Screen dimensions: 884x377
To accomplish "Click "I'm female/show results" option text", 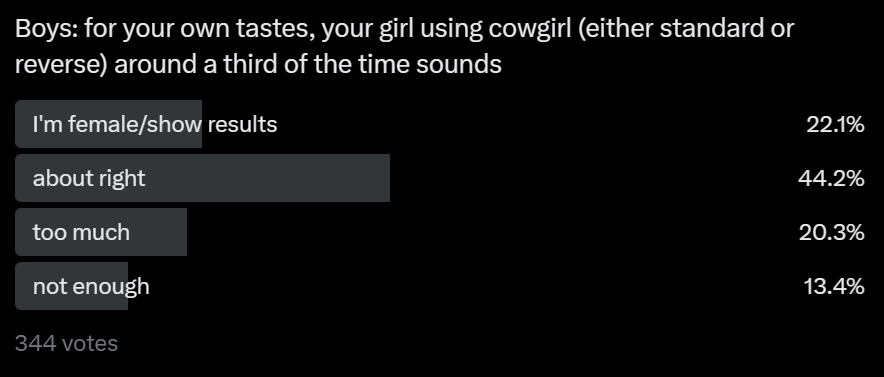I will [x=155, y=125].
